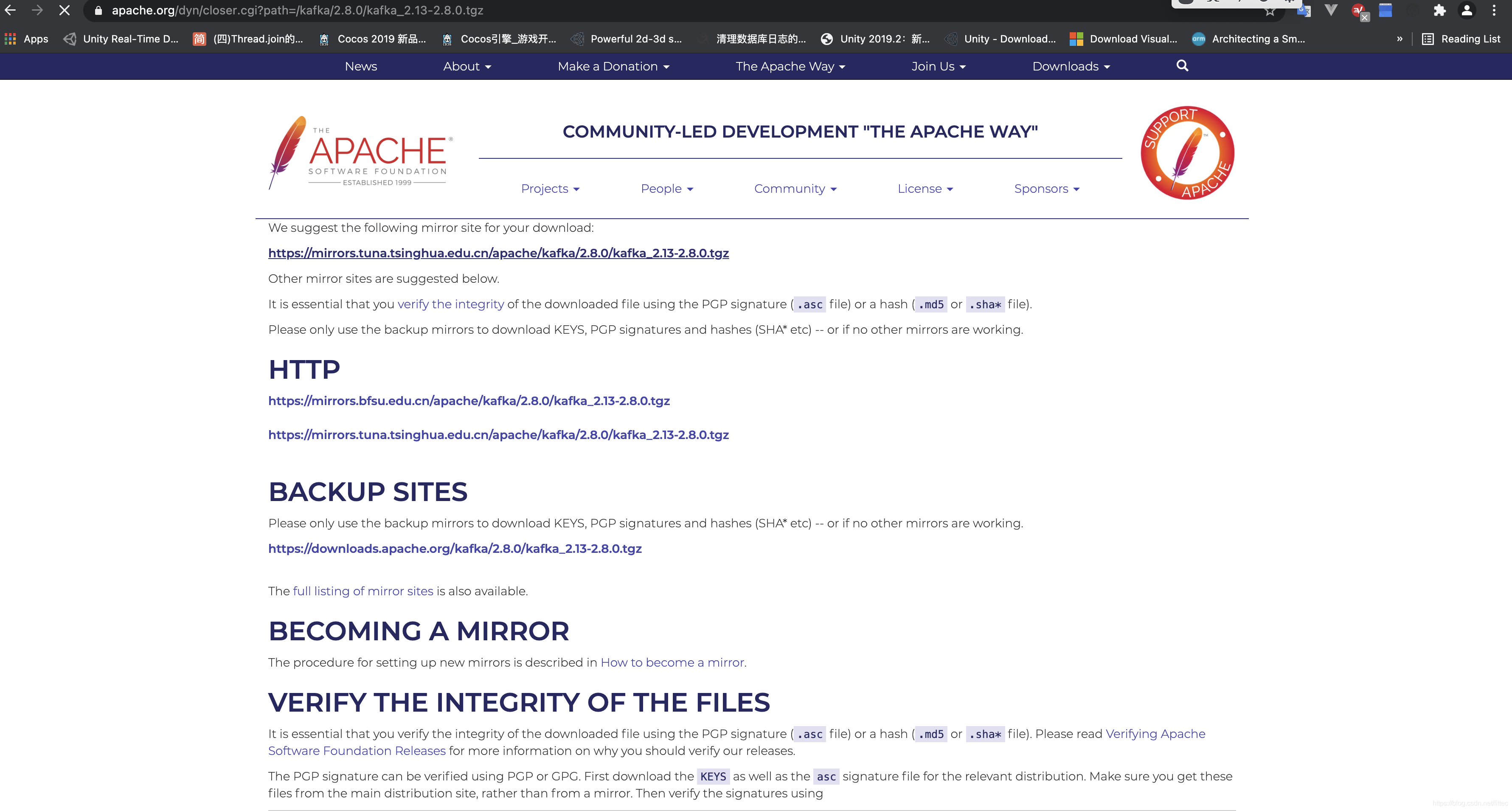Click the BECOMING A MIRROR heading
This screenshot has height=811, width=1512.
pyautogui.click(x=419, y=631)
